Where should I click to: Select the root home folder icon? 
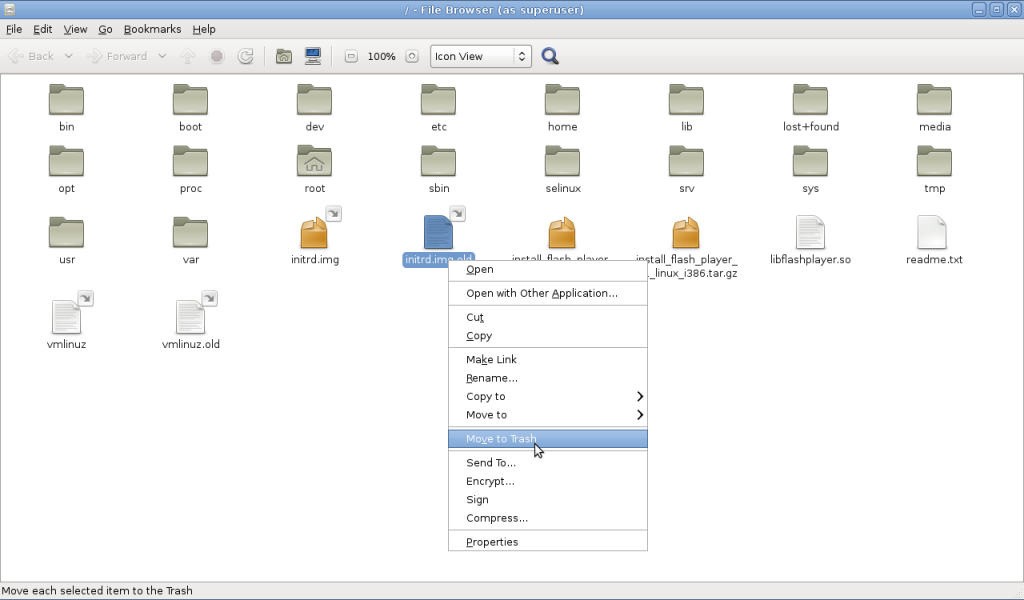coord(314,162)
